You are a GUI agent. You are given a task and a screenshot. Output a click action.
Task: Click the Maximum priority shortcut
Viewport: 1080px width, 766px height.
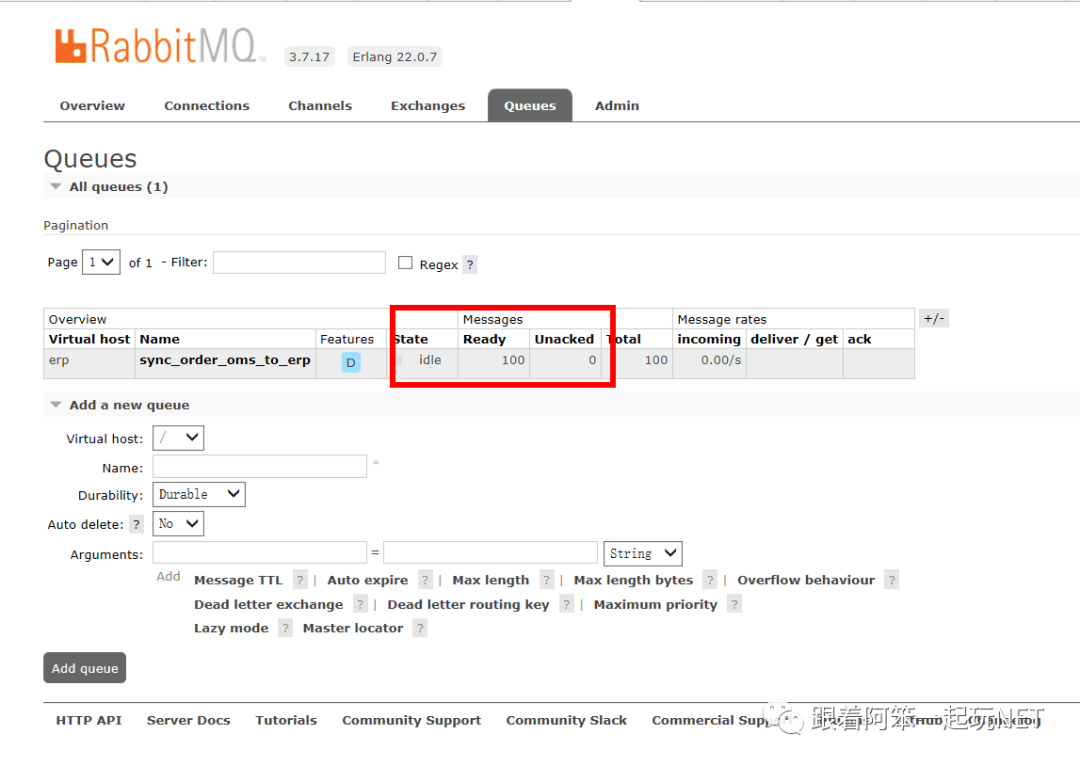(656, 604)
